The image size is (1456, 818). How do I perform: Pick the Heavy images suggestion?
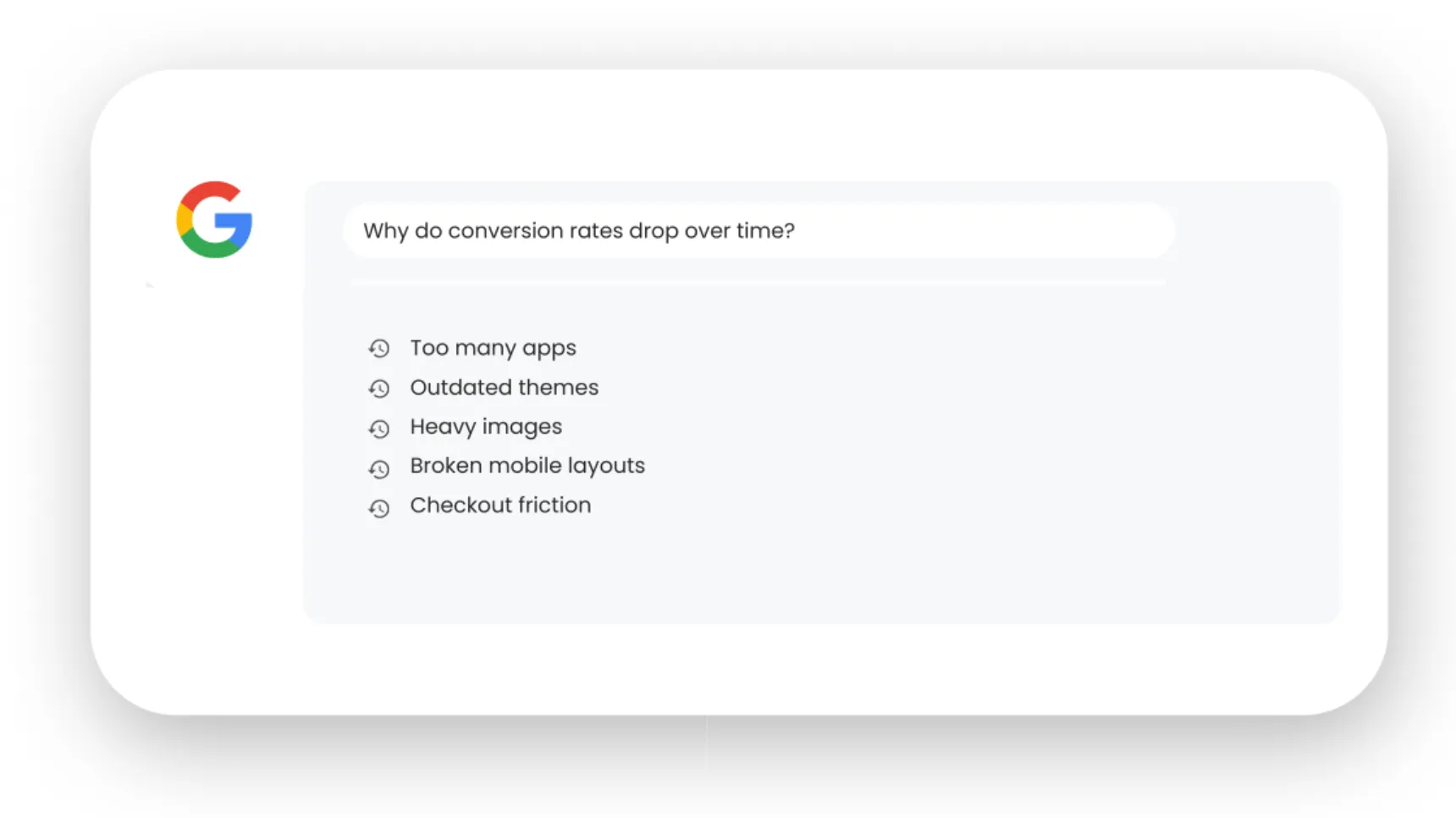(486, 427)
